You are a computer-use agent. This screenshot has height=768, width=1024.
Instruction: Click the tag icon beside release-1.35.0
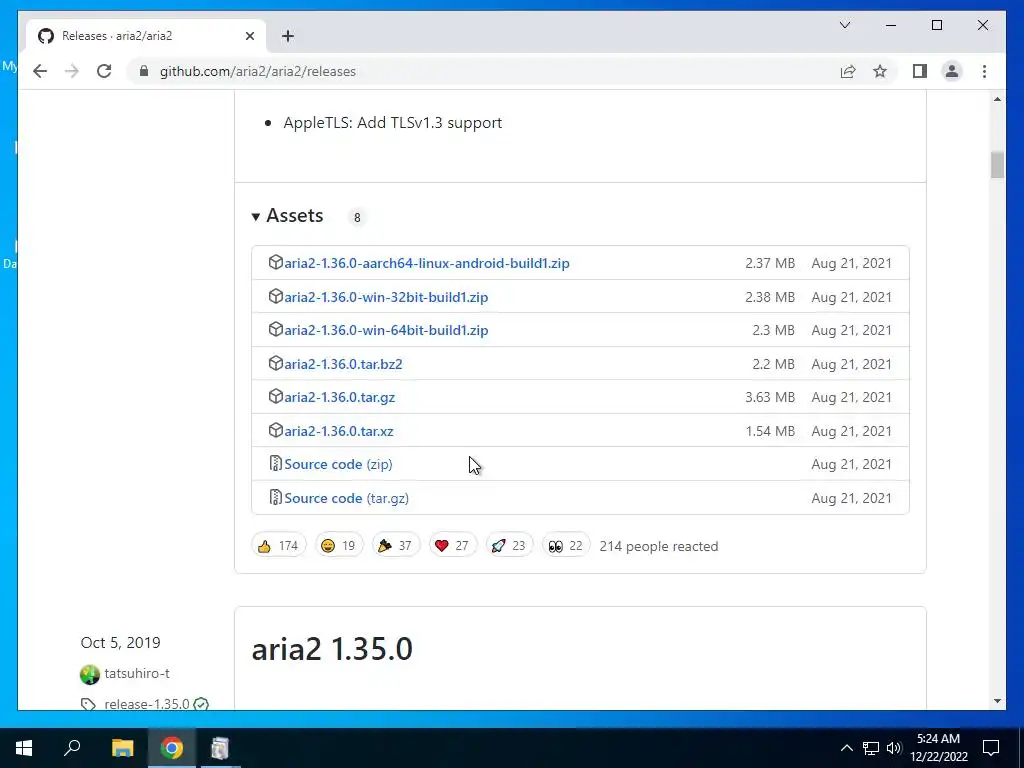pyautogui.click(x=88, y=704)
